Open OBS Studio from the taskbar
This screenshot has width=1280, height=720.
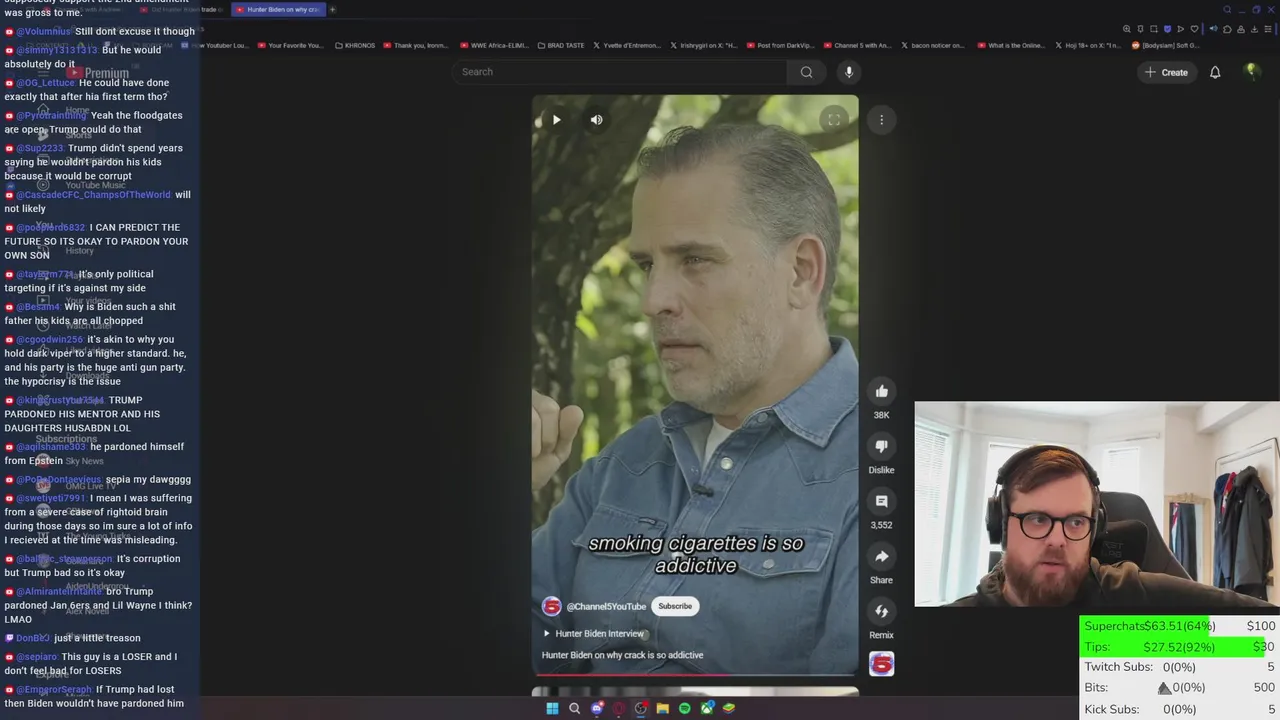[x=641, y=708]
